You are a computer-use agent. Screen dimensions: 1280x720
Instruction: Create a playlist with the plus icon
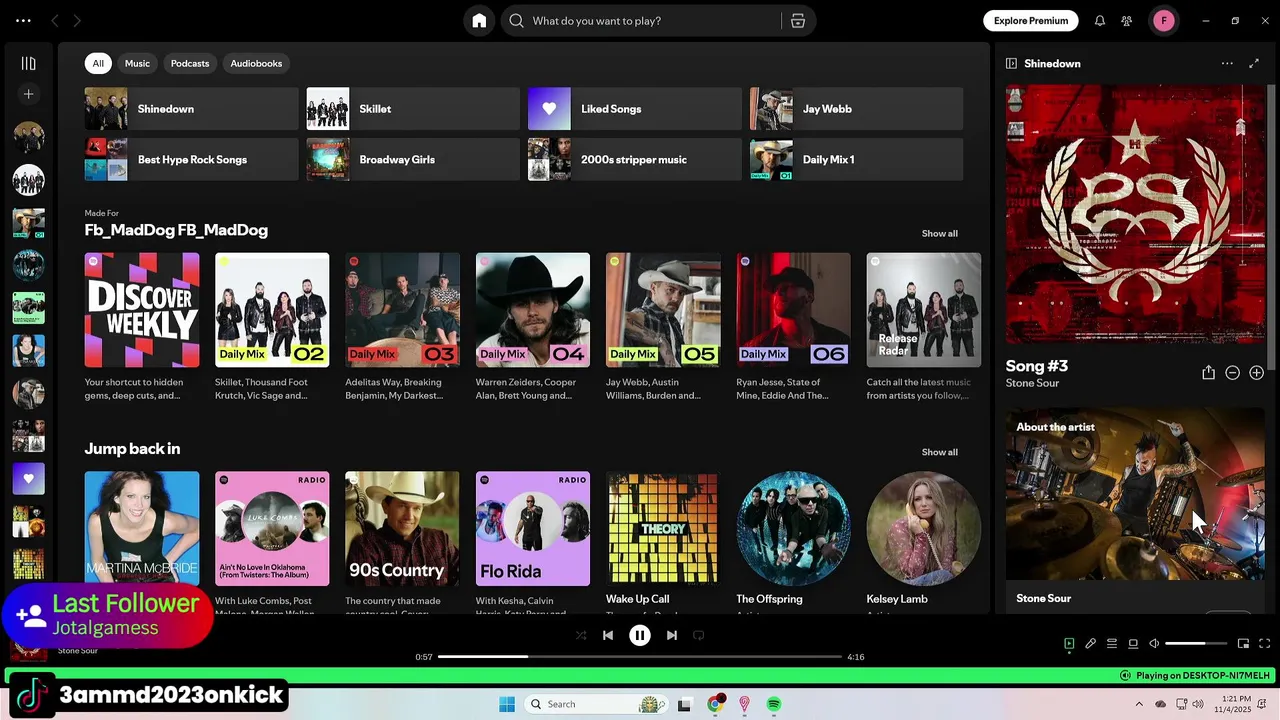tap(29, 94)
